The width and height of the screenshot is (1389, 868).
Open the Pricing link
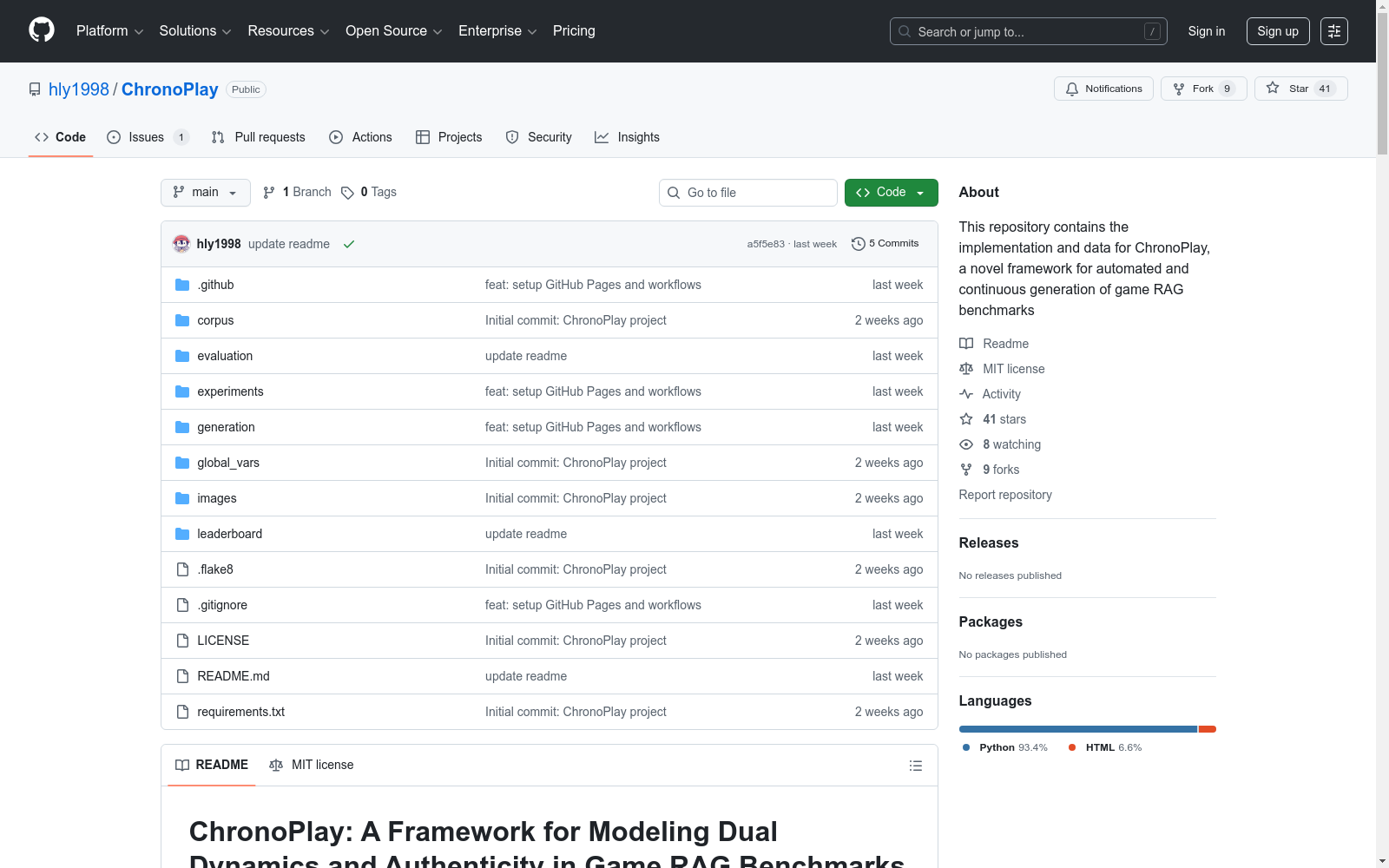[x=574, y=31]
